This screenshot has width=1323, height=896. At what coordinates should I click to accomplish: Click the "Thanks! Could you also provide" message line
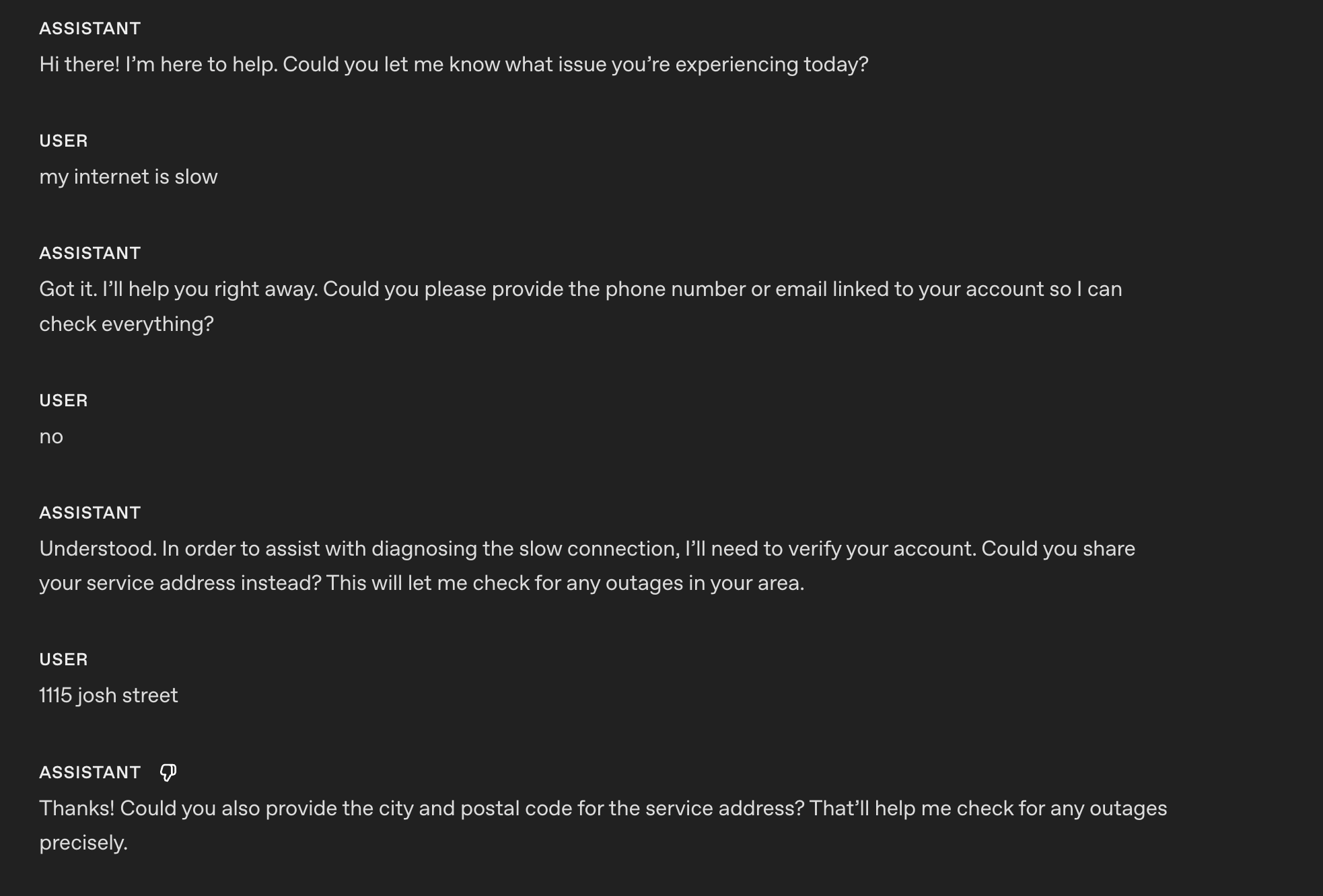602,809
